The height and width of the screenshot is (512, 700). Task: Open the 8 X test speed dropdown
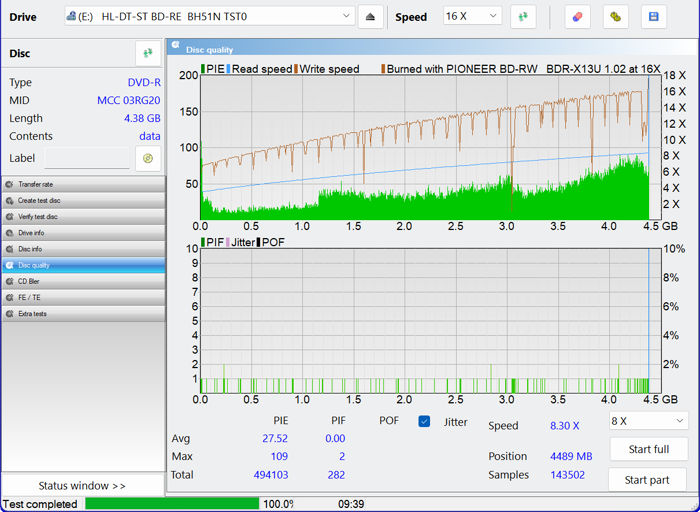click(649, 421)
